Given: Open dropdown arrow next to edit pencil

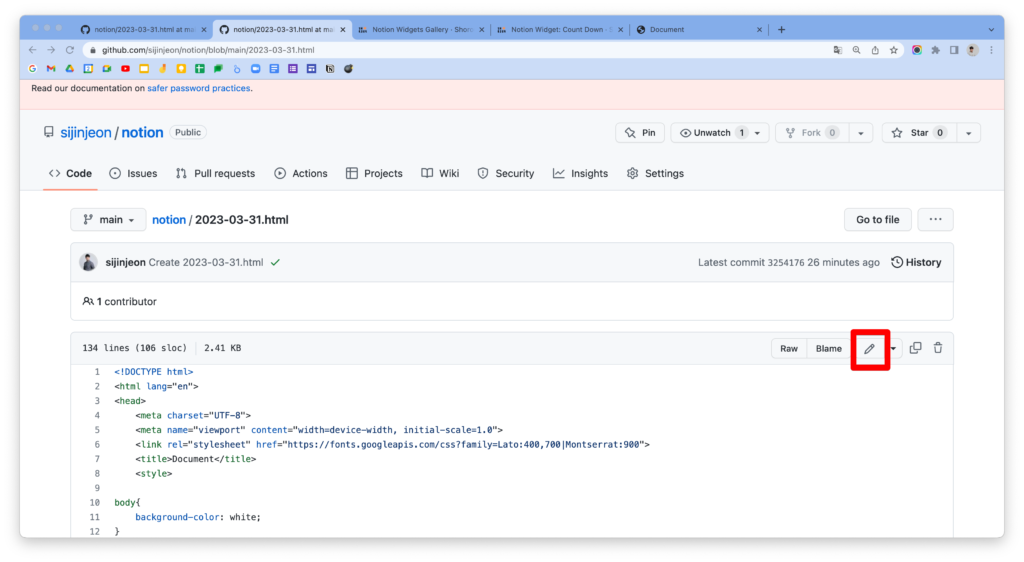Looking at the screenshot, I should coord(893,348).
